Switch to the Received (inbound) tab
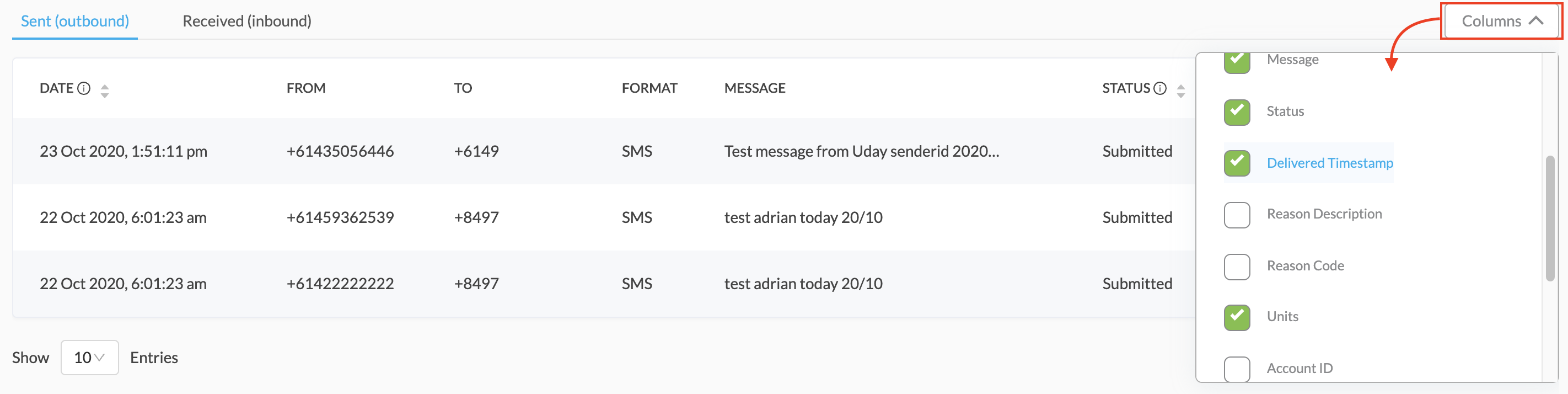The width and height of the screenshot is (1568, 394). 247,22
